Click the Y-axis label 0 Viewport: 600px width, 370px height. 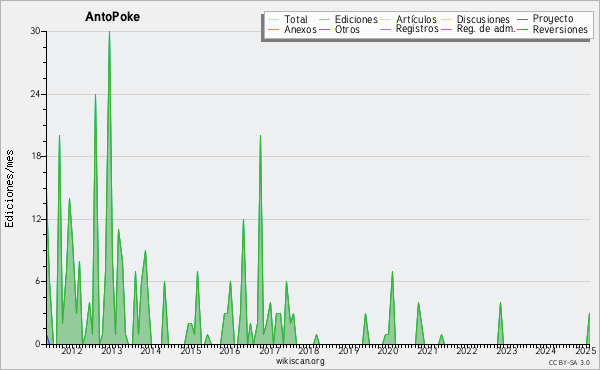click(38, 344)
